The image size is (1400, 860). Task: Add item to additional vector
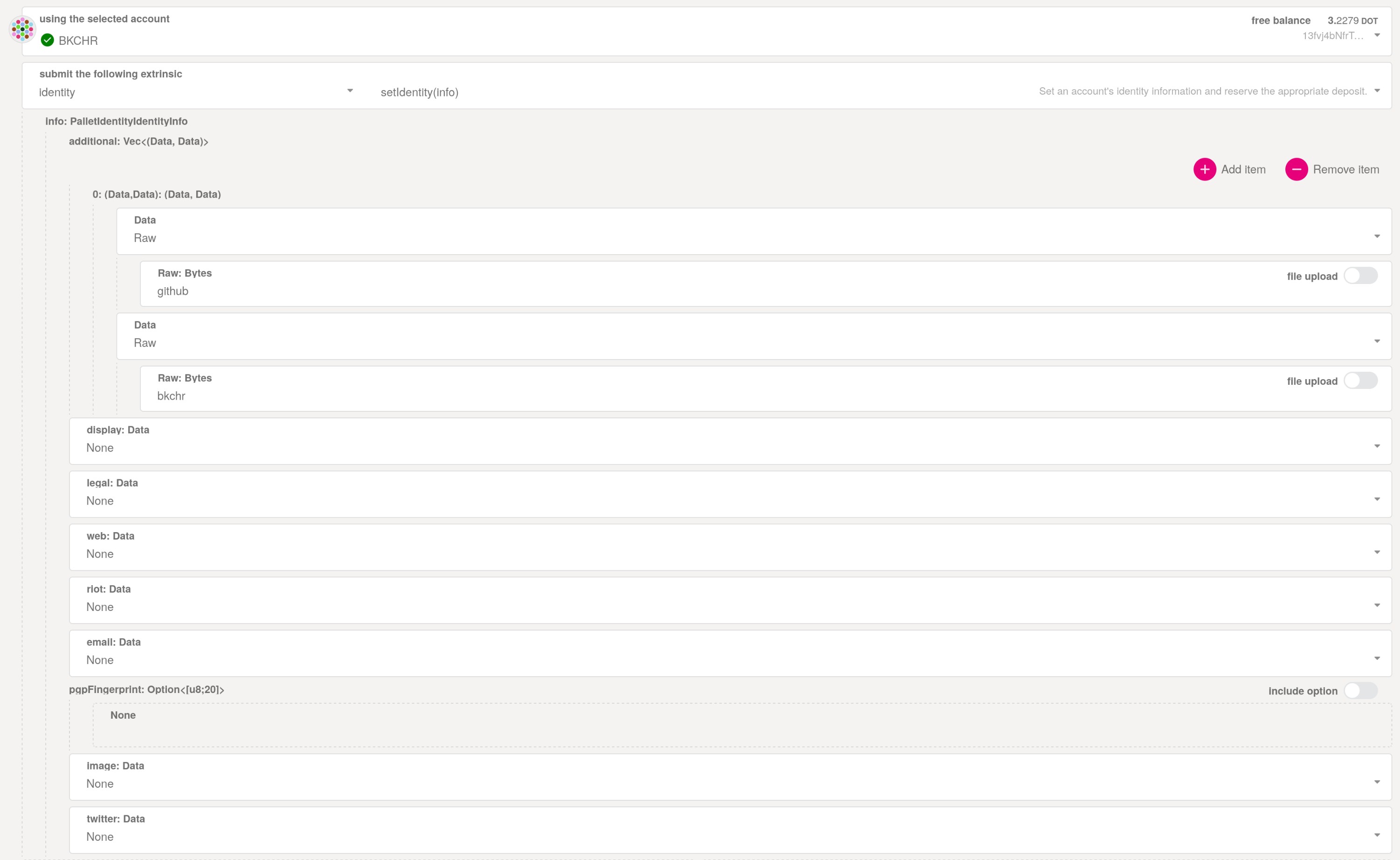[x=1229, y=169]
